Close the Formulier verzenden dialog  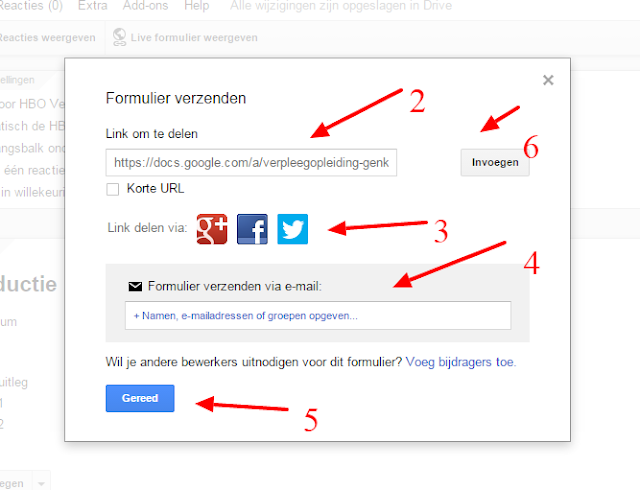pyautogui.click(x=548, y=80)
